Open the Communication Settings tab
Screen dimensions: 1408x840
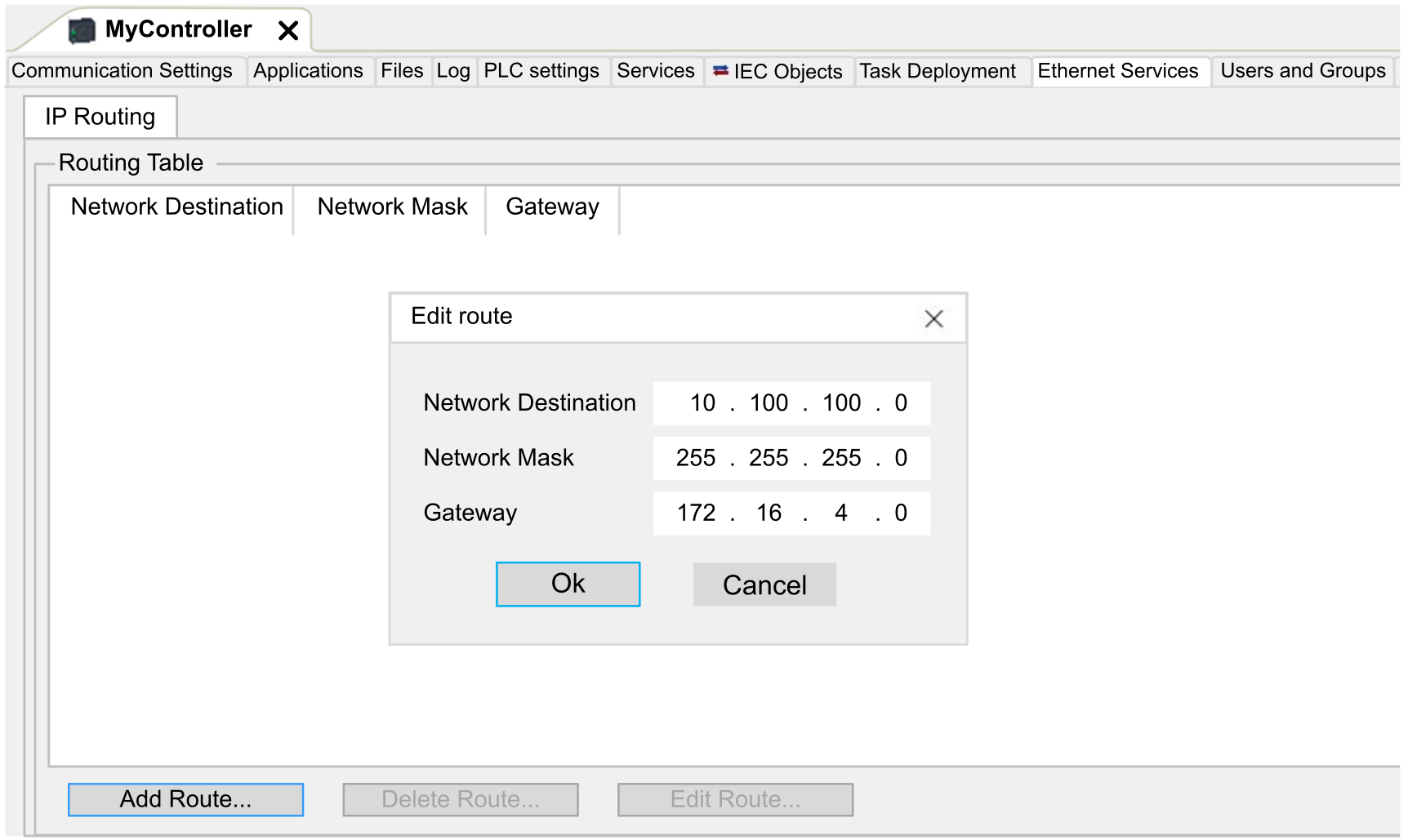coord(123,71)
